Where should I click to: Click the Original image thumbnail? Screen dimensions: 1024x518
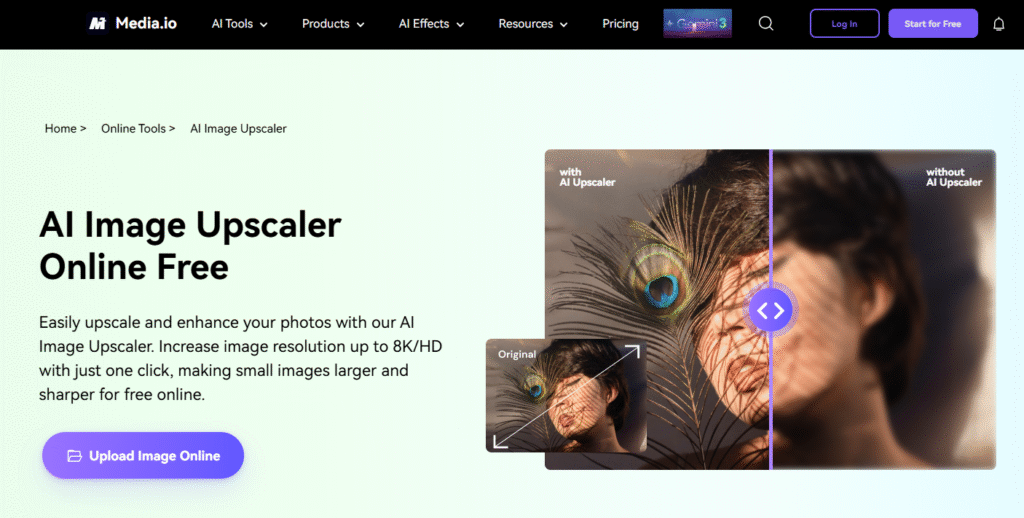tap(566, 396)
